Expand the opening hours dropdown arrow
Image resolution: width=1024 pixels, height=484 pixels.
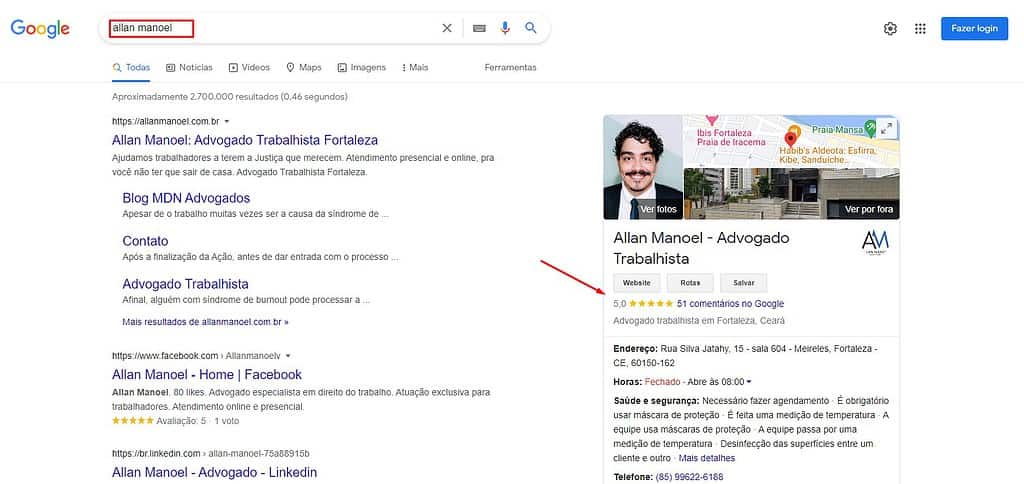[749, 381]
